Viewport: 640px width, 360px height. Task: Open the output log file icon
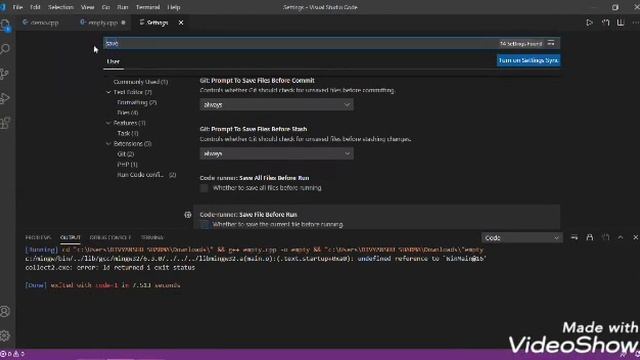tap(605, 237)
